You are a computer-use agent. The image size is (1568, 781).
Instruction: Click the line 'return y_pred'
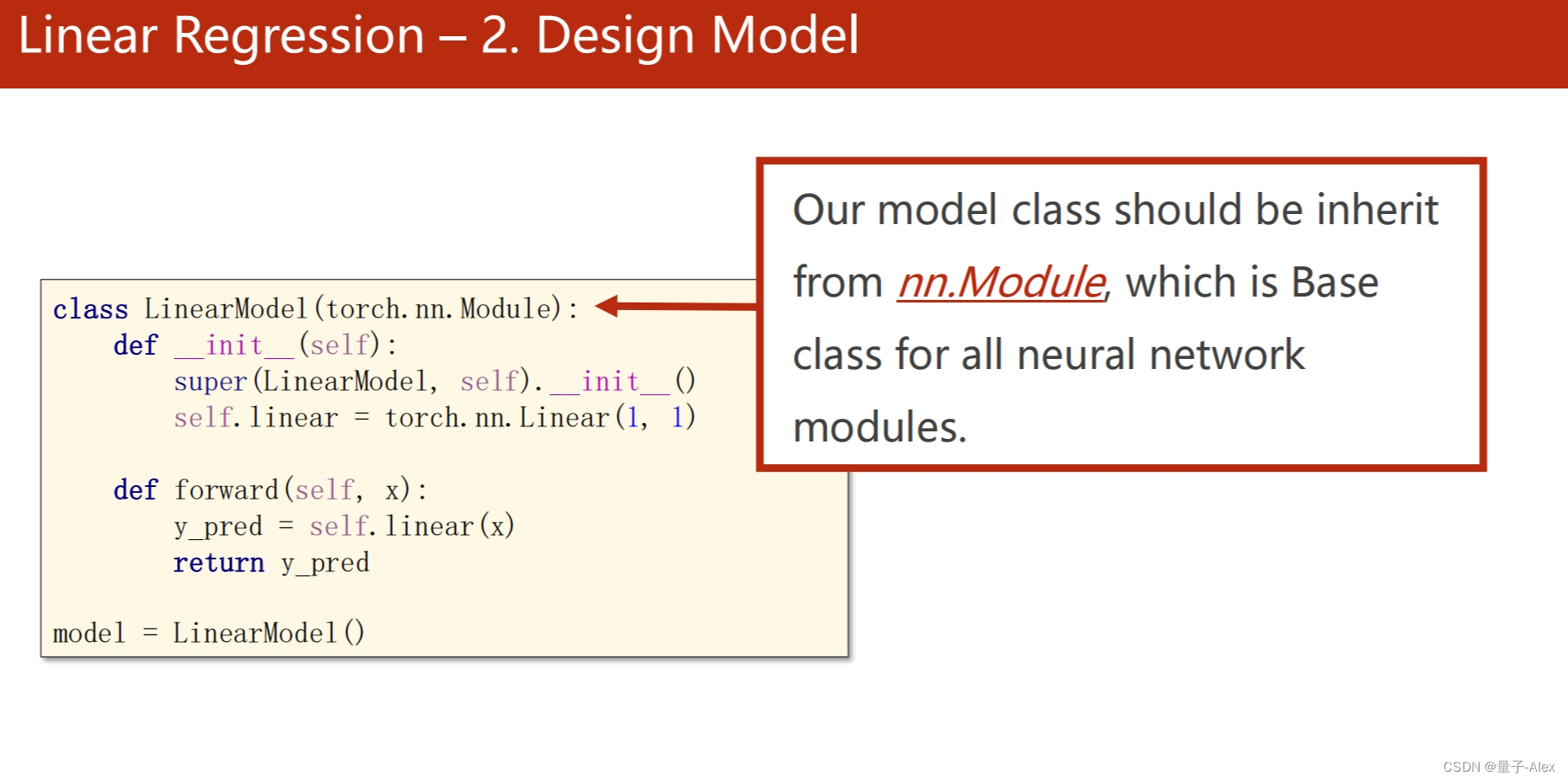(271, 563)
